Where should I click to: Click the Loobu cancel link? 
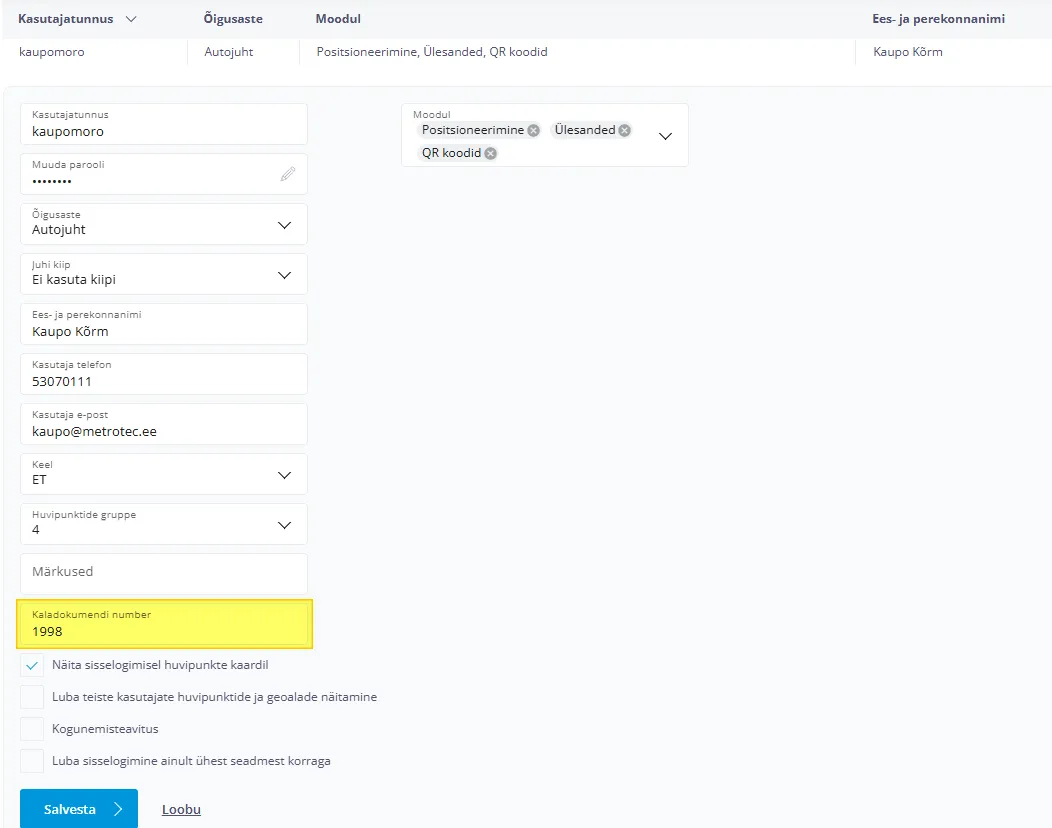(181, 809)
